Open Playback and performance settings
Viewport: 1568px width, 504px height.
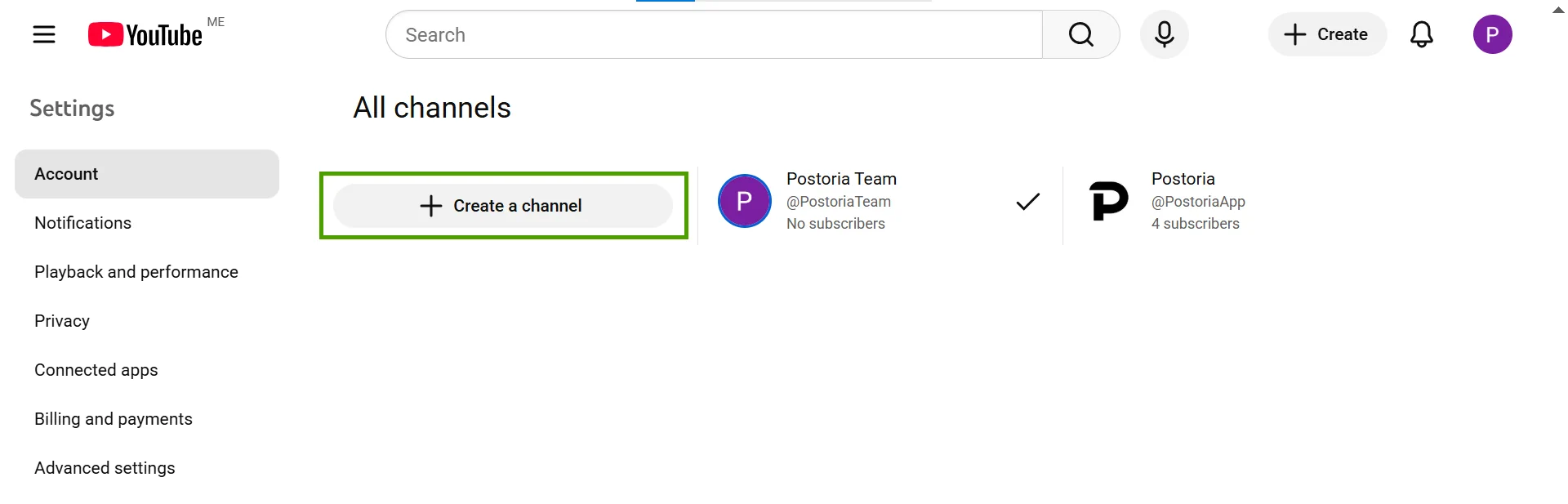(x=147, y=272)
